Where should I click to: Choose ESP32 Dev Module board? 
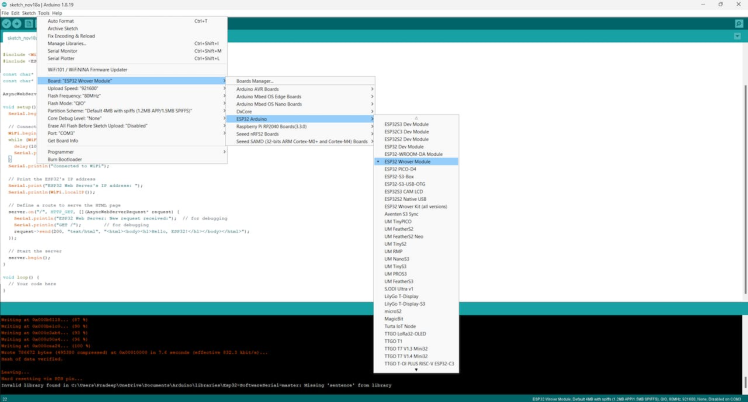click(403, 147)
